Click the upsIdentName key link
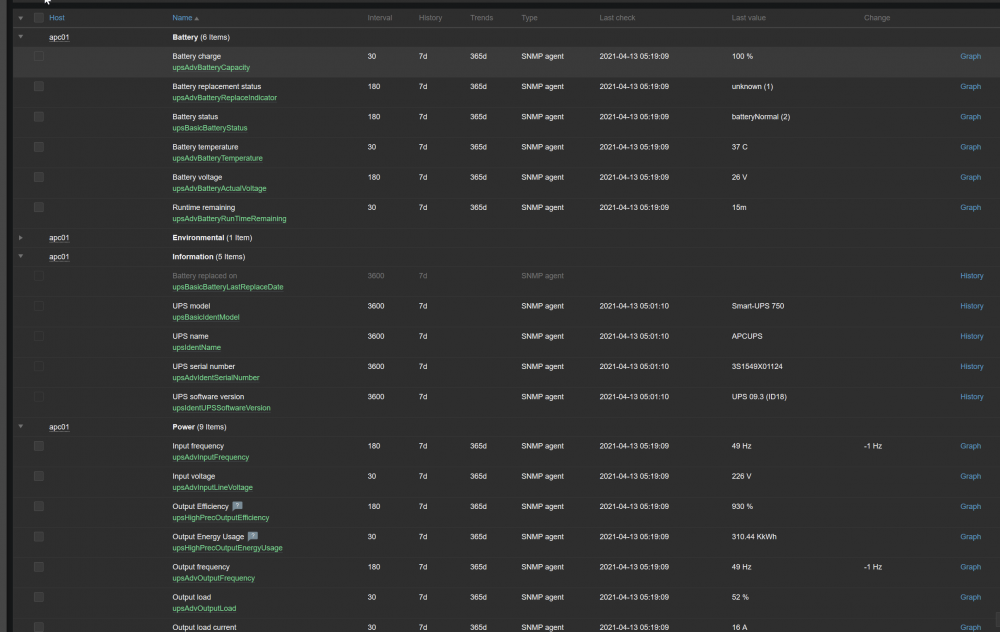Screen dimensions: 1000x632 [x=196, y=347]
